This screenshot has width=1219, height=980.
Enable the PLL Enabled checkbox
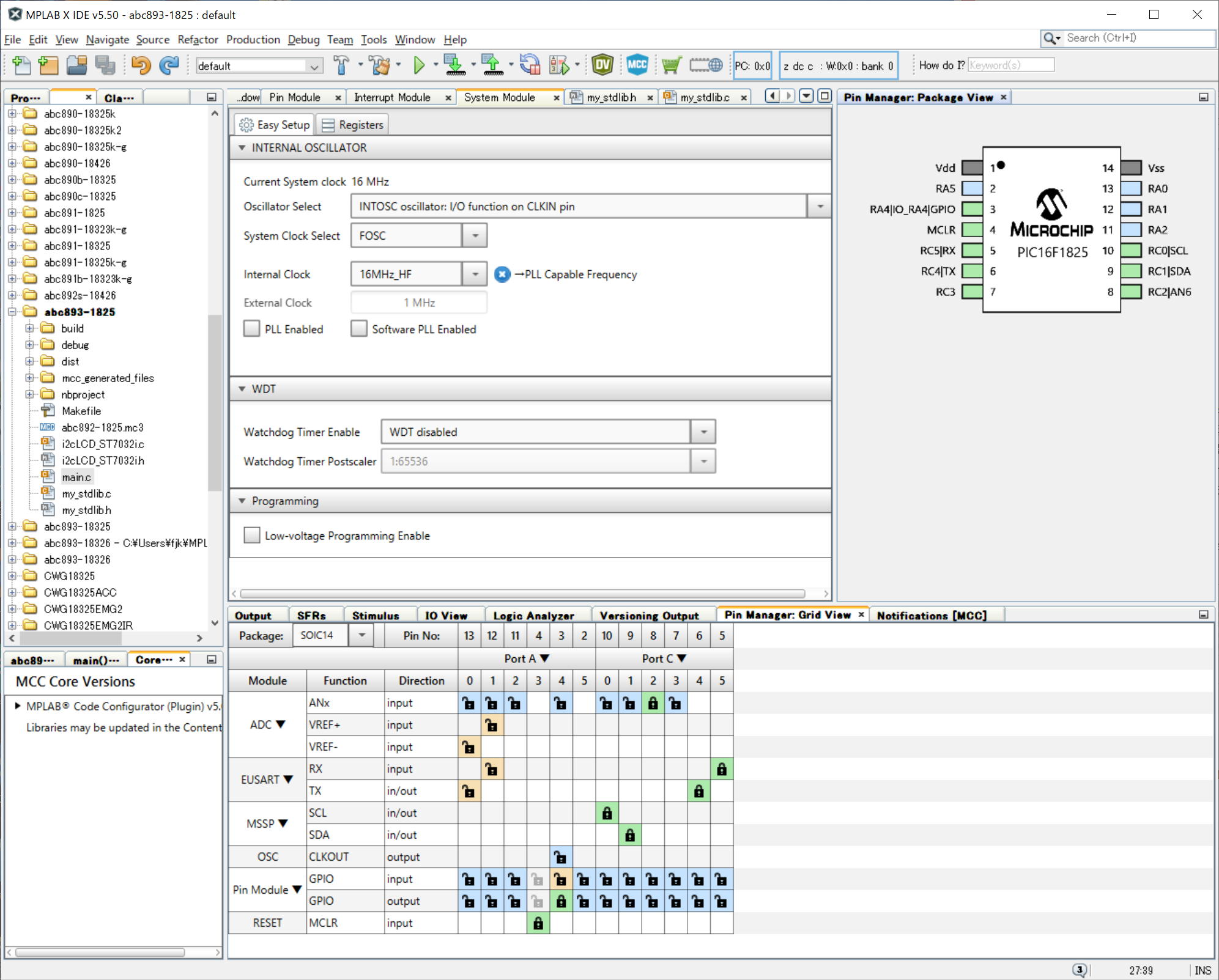252,329
